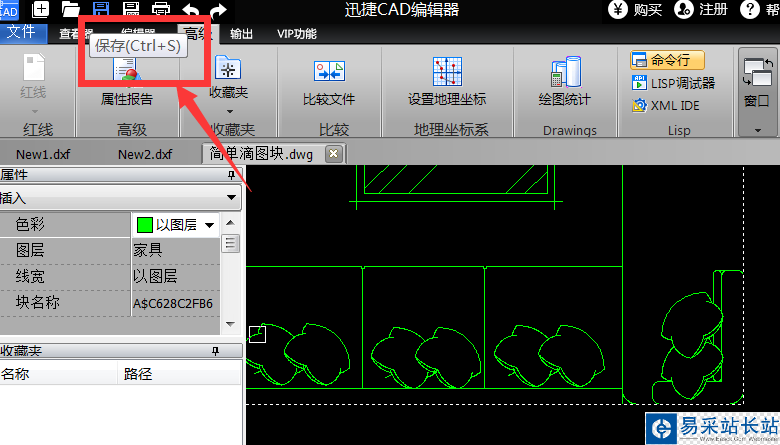Expand the 收藏夹 ribbon dropdown arrow
Image resolution: width=780 pixels, height=445 pixels.
229,111
